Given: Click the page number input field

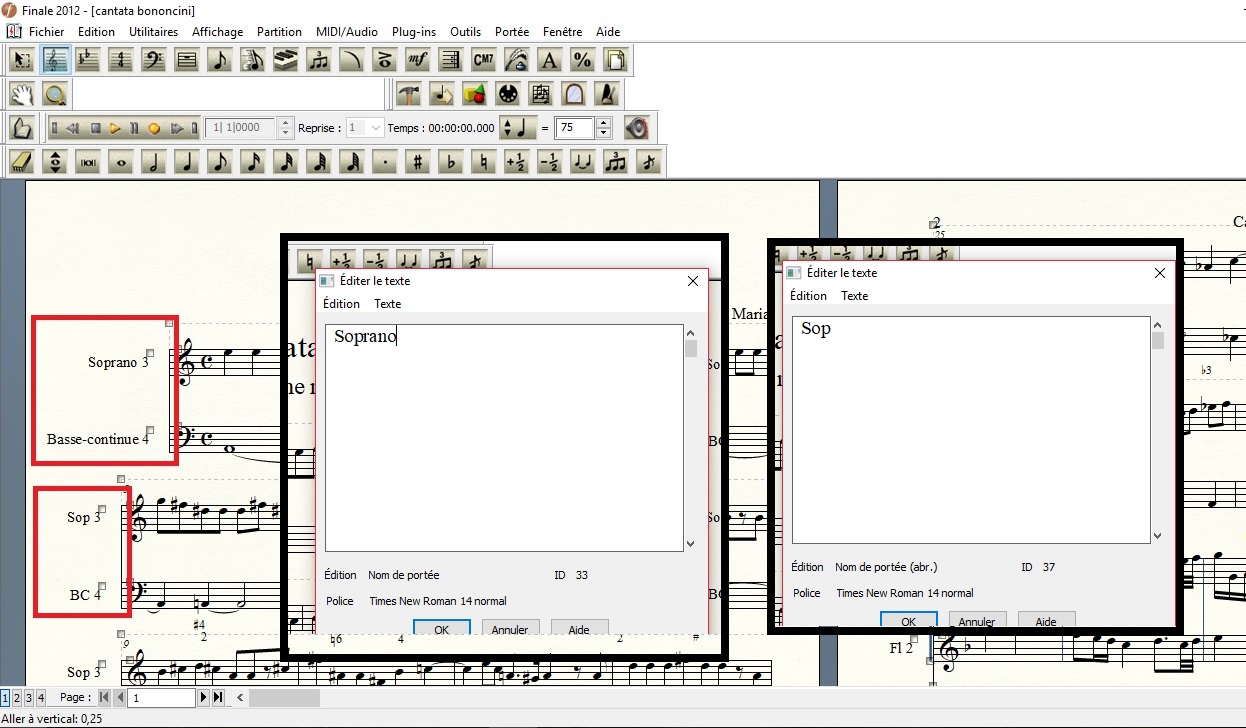Looking at the screenshot, I should tap(162, 697).
